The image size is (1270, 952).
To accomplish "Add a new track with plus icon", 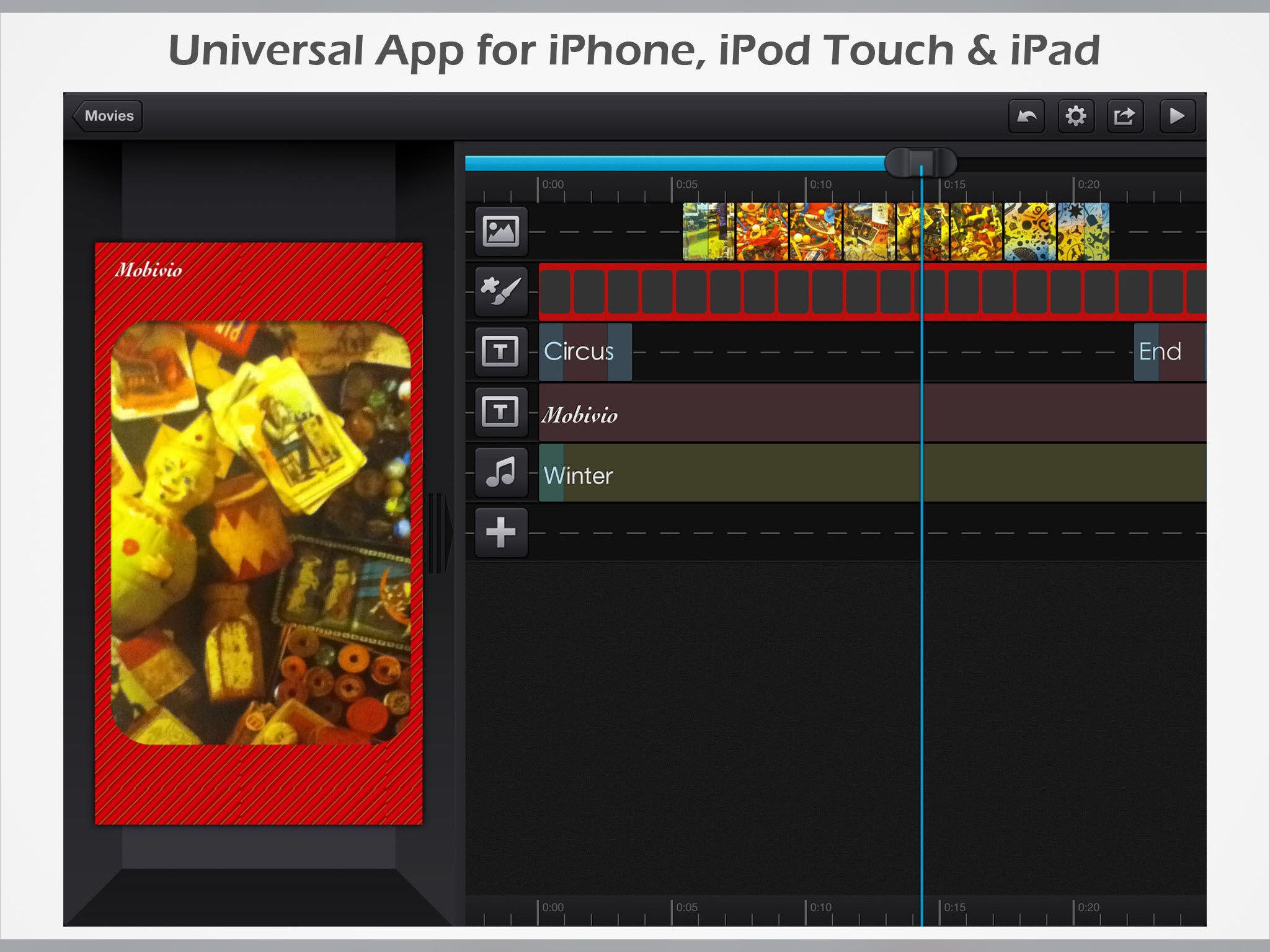I will coord(501,532).
